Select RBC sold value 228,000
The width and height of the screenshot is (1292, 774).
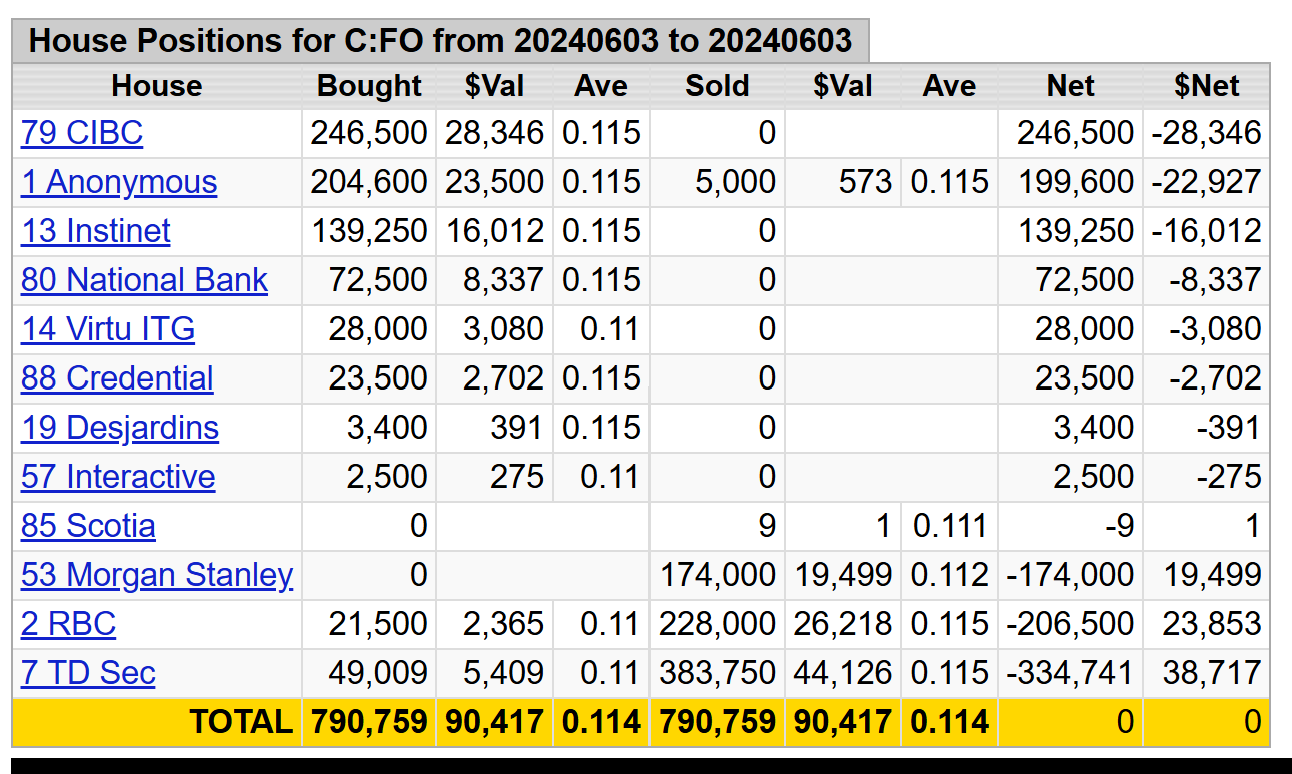717,624
